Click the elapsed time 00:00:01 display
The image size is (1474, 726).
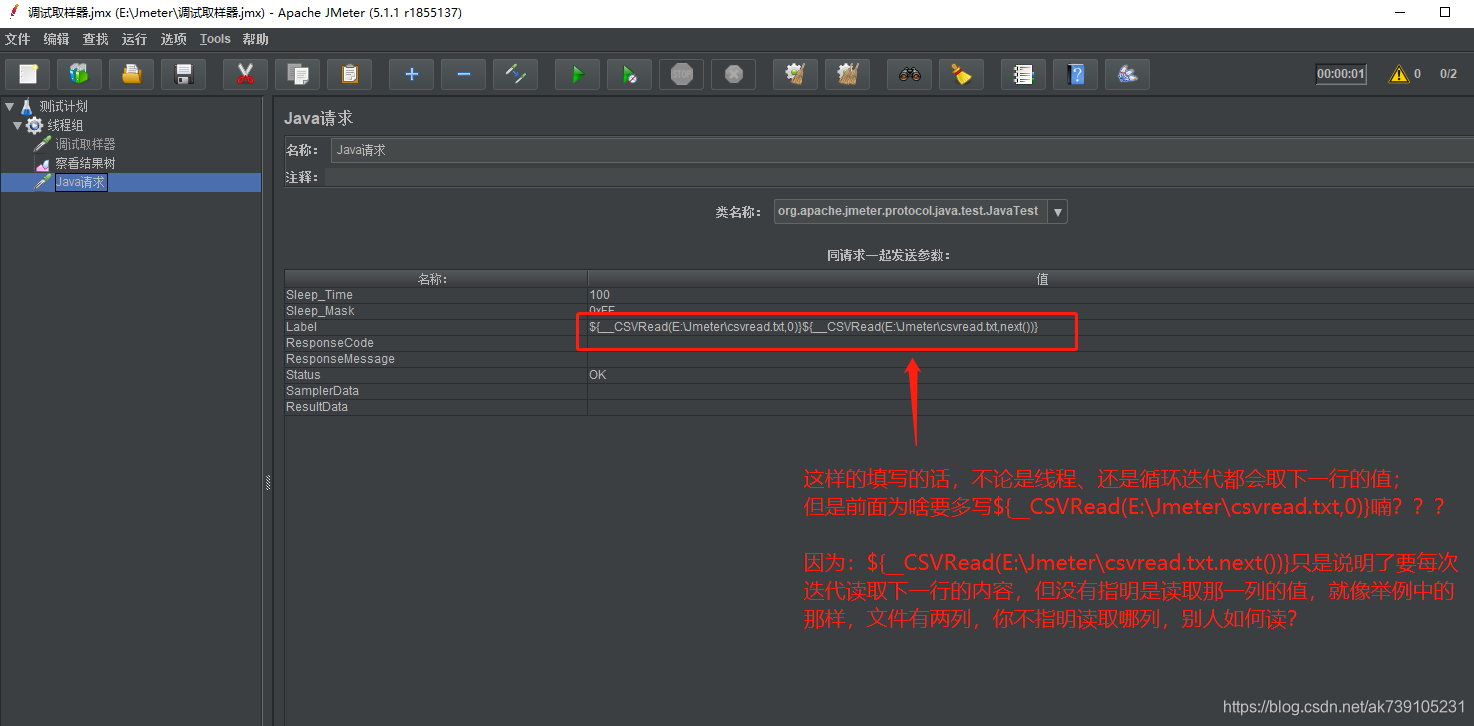[x=1341, y=74]
